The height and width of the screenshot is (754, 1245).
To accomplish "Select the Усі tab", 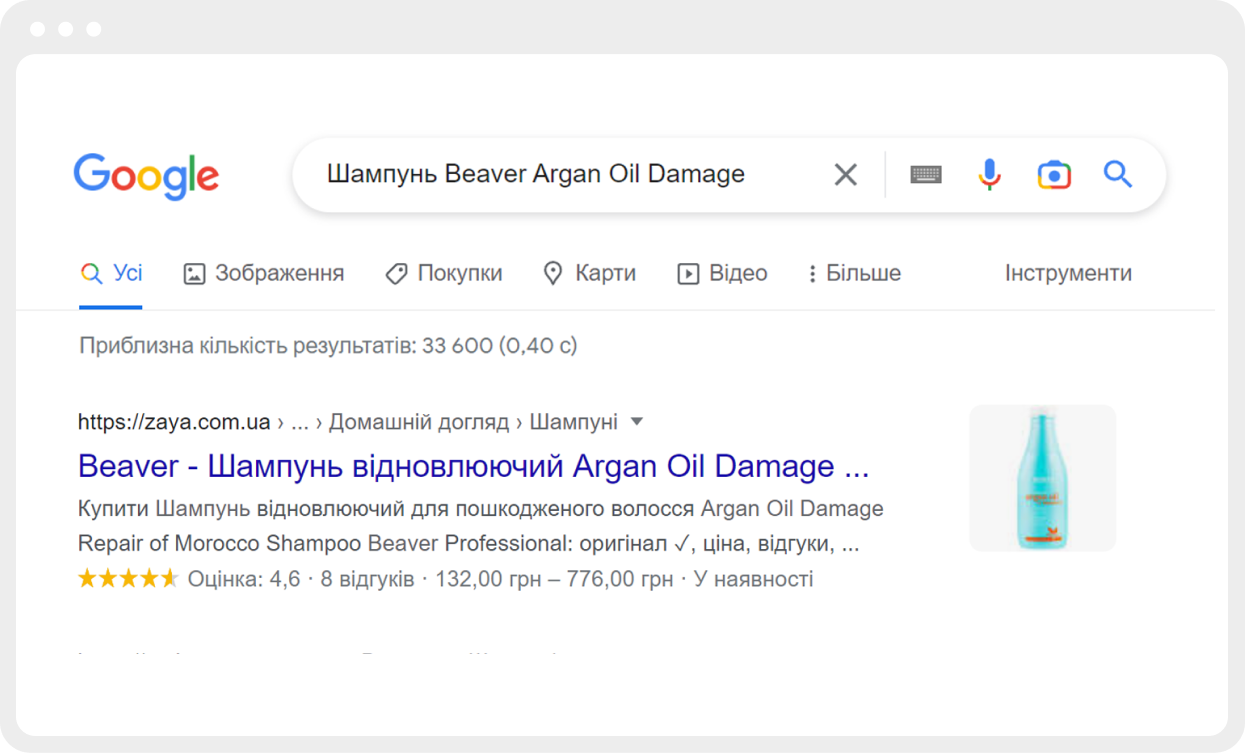I will click(112, 273).
